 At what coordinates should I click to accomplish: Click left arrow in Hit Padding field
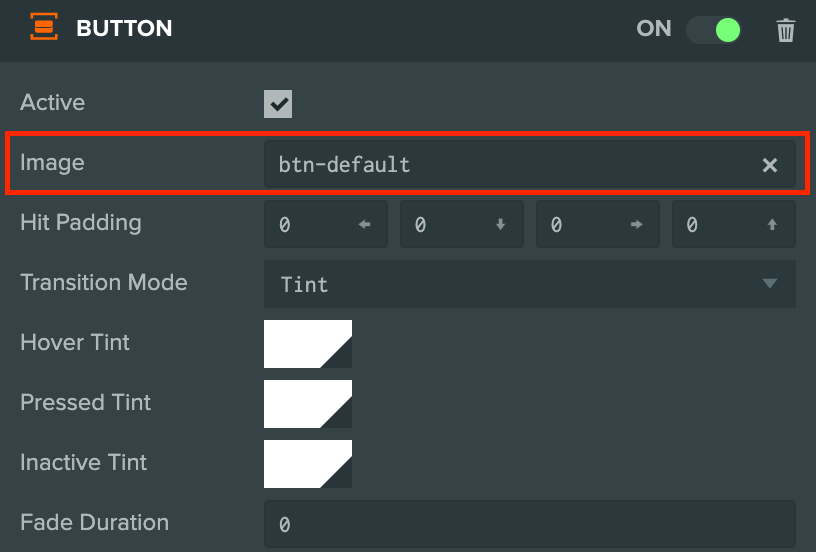click(x=364, y=224)
